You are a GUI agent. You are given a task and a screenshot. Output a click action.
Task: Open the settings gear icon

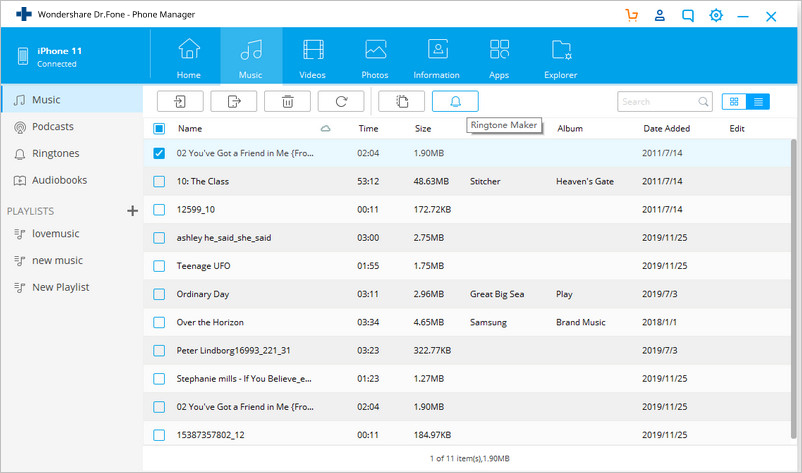tap(716, 15)
